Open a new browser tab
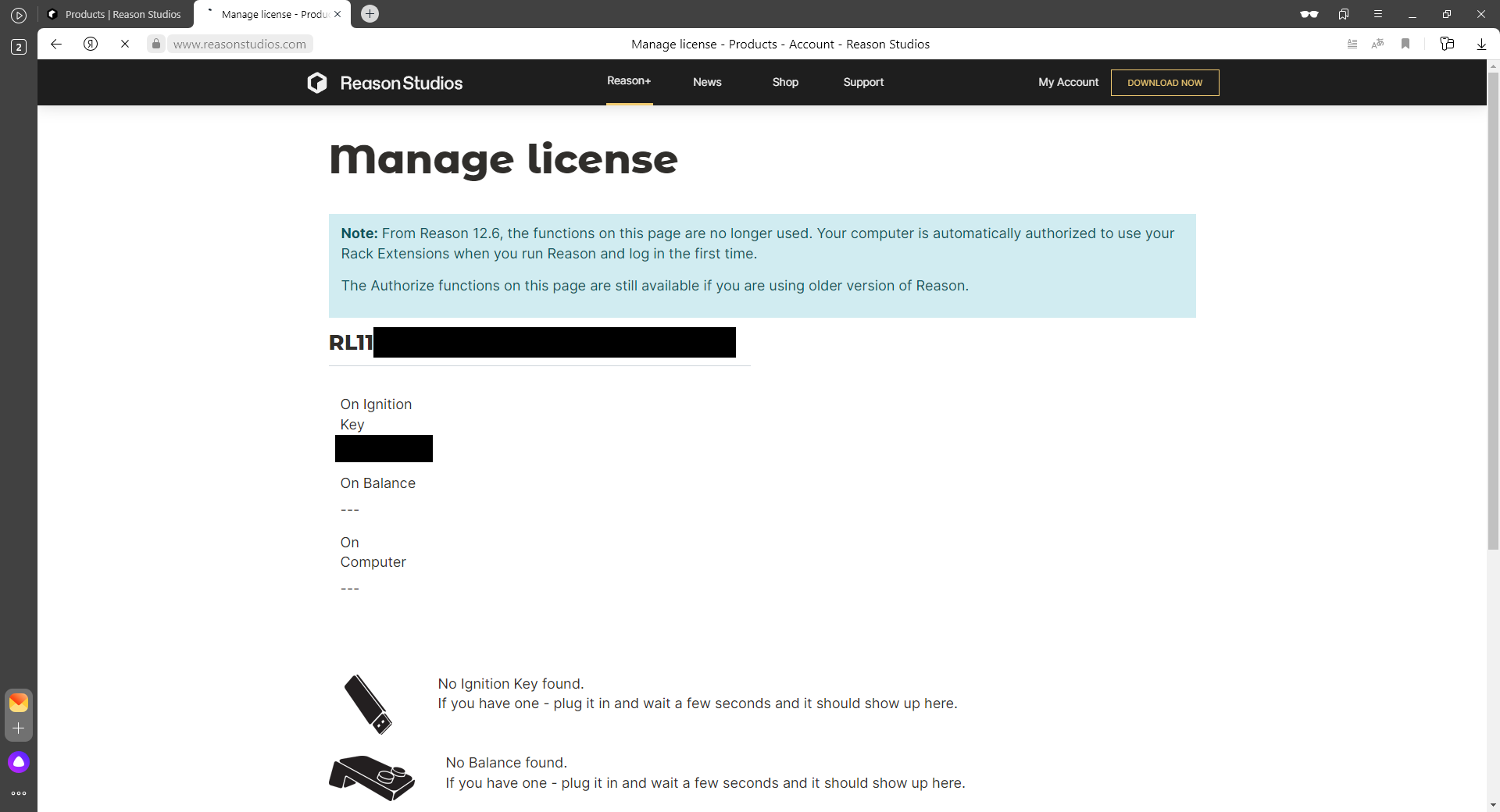The image size is (1500, 812). click(x=370, y=14)
